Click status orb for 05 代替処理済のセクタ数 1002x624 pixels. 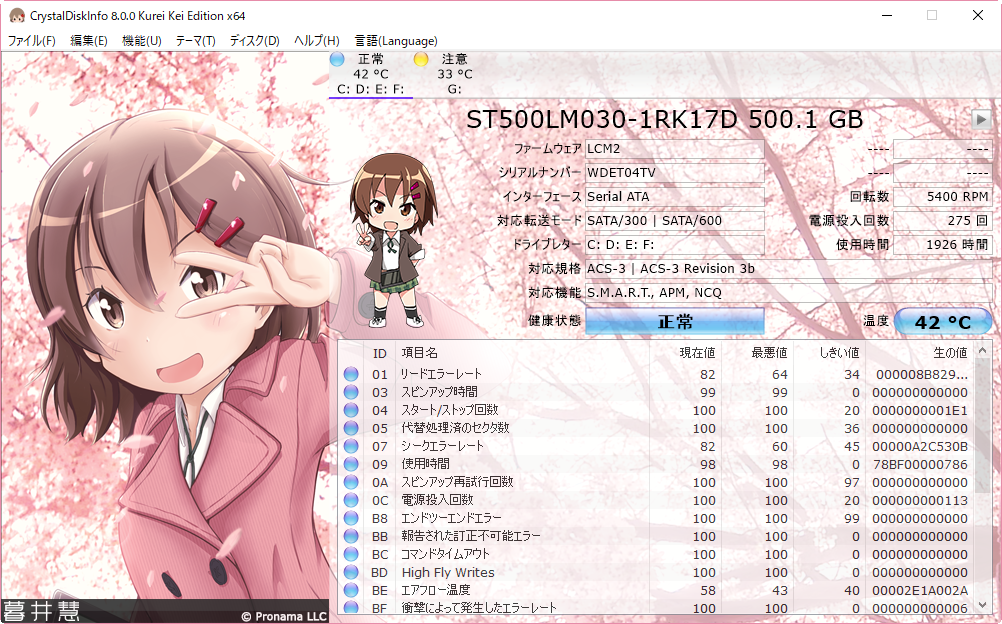(351, 428)
